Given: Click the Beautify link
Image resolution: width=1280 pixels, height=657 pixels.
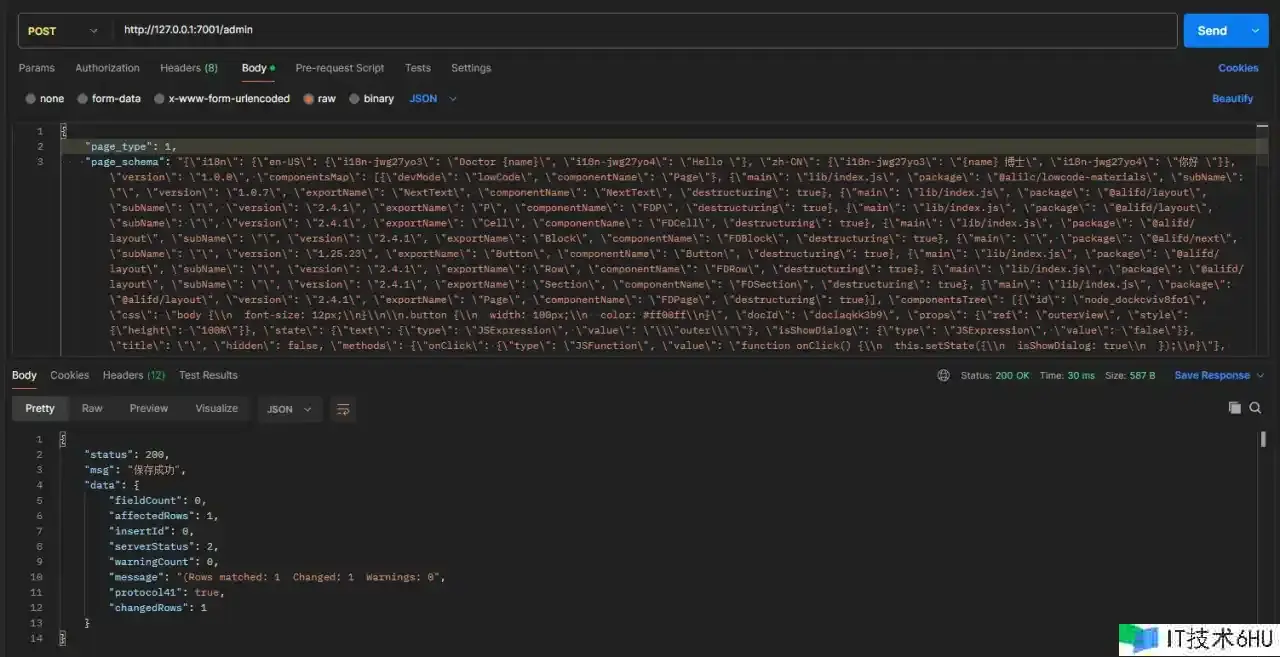Looking at the screenshot, I should coord(1232,99).
